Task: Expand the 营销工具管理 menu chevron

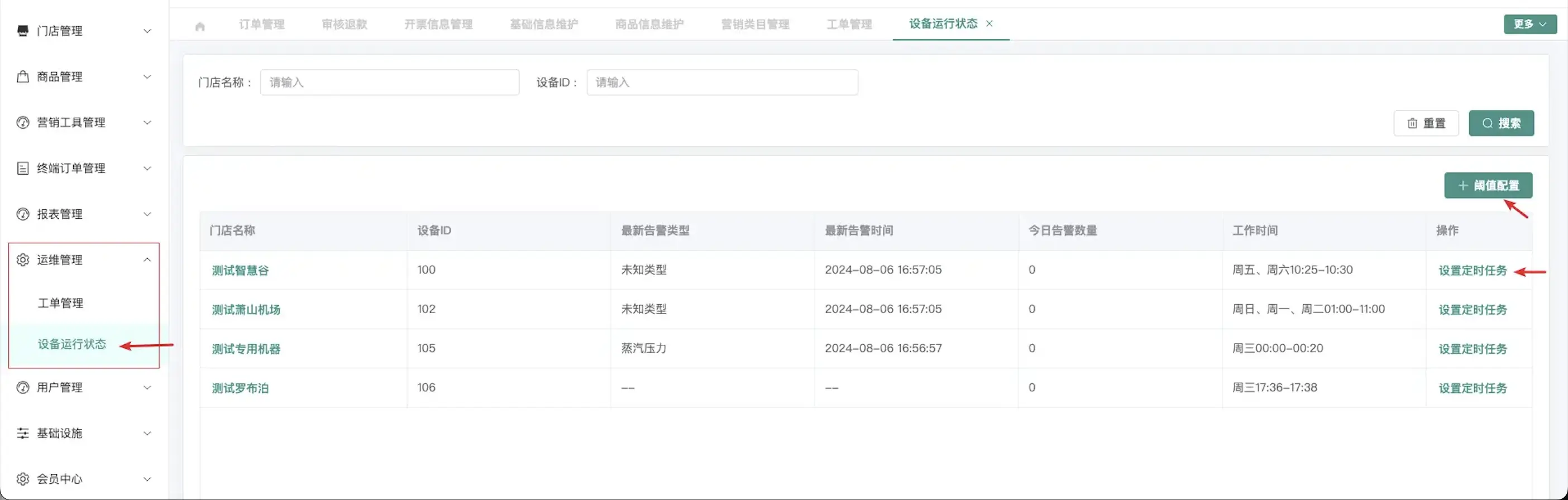Action: (147, 123)
